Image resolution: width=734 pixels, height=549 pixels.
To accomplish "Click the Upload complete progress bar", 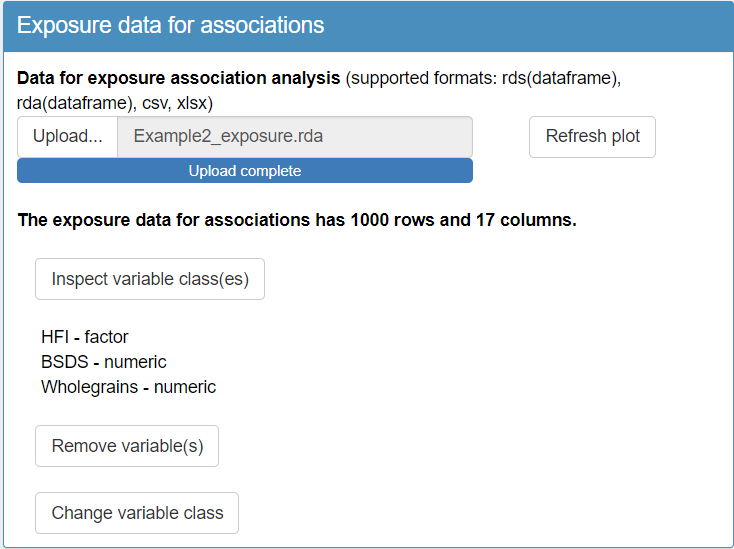I will click(244, 171).
